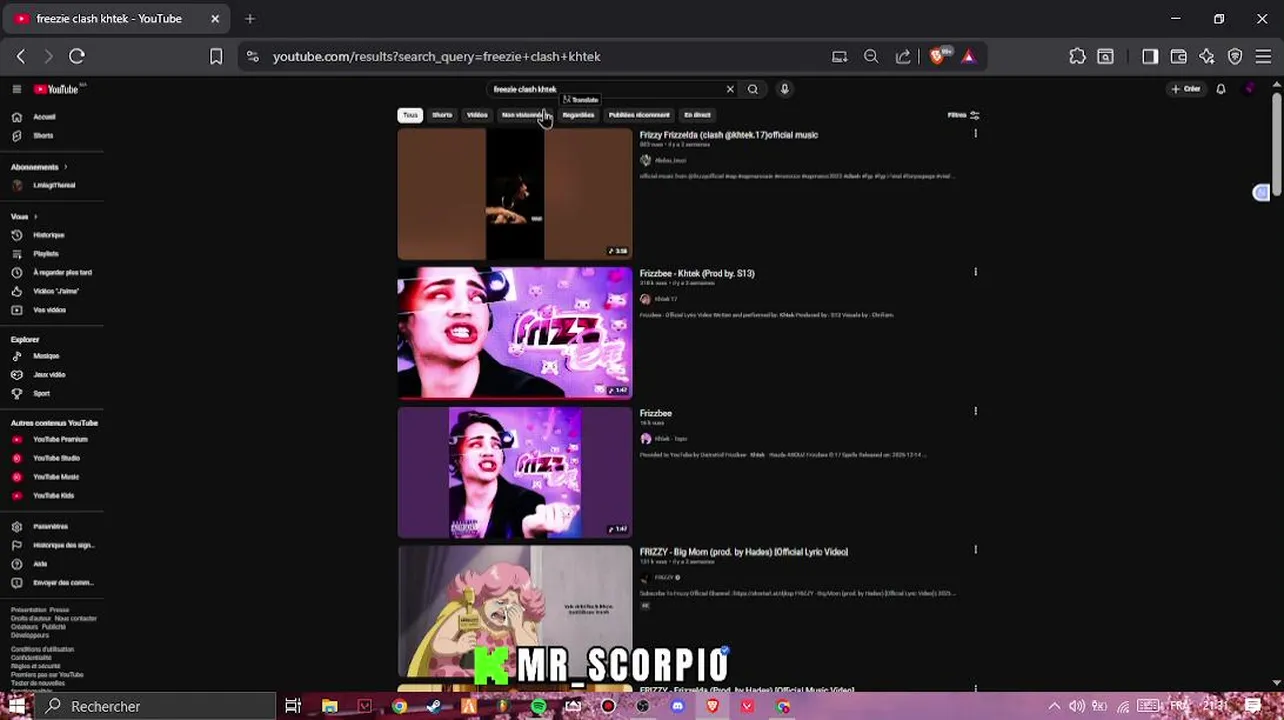Image resolution: width=1284 pixels, height=720 pixels.
Task: Click the Rechercher taskbar search box
Action: (155, 706)
